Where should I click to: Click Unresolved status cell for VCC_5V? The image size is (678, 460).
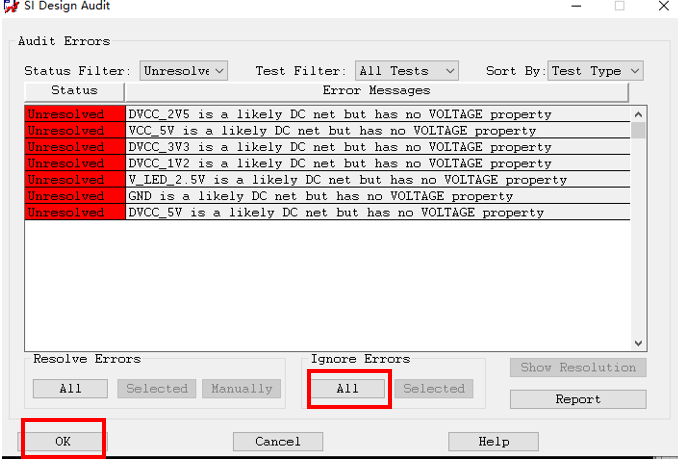pos(75,131)
